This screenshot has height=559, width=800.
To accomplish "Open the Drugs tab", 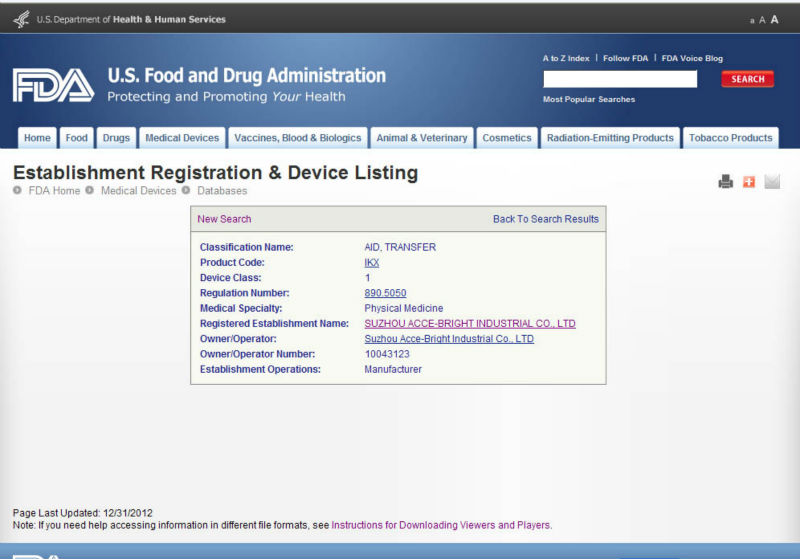I will pos(116,138).
